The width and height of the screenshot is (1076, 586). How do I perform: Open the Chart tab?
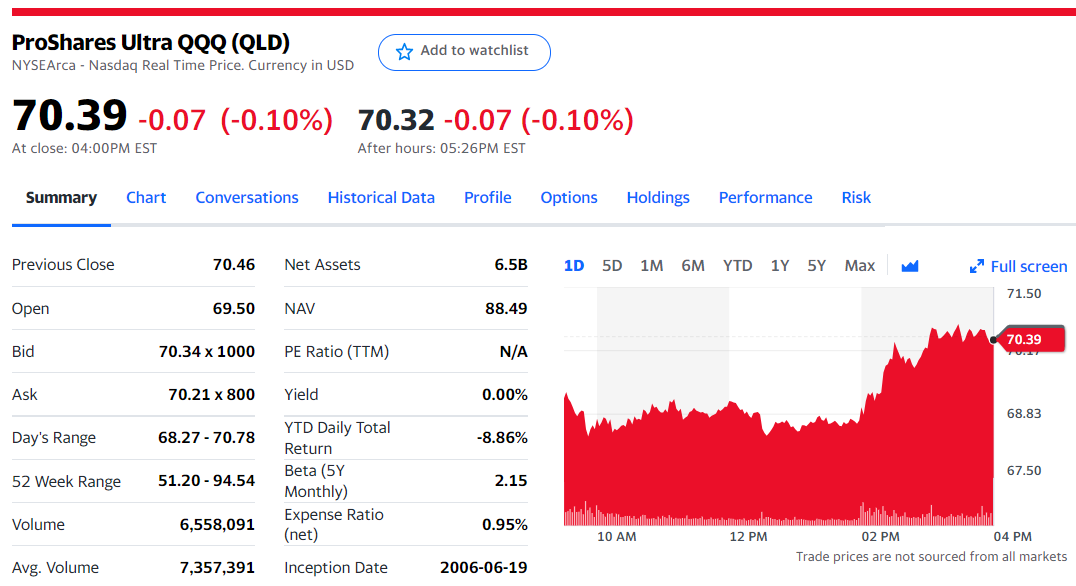(146, 198)
